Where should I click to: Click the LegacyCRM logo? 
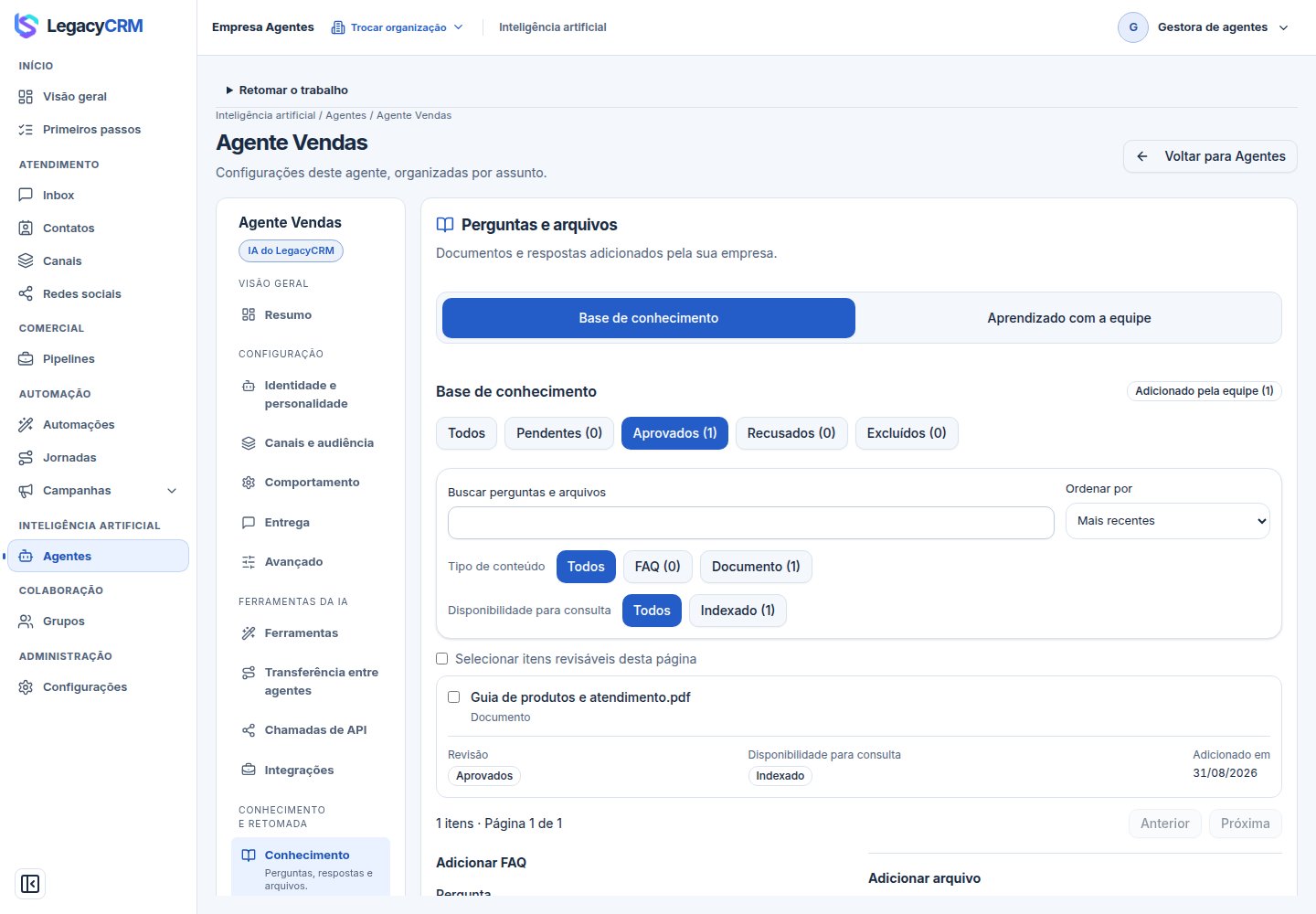(79, 26)
